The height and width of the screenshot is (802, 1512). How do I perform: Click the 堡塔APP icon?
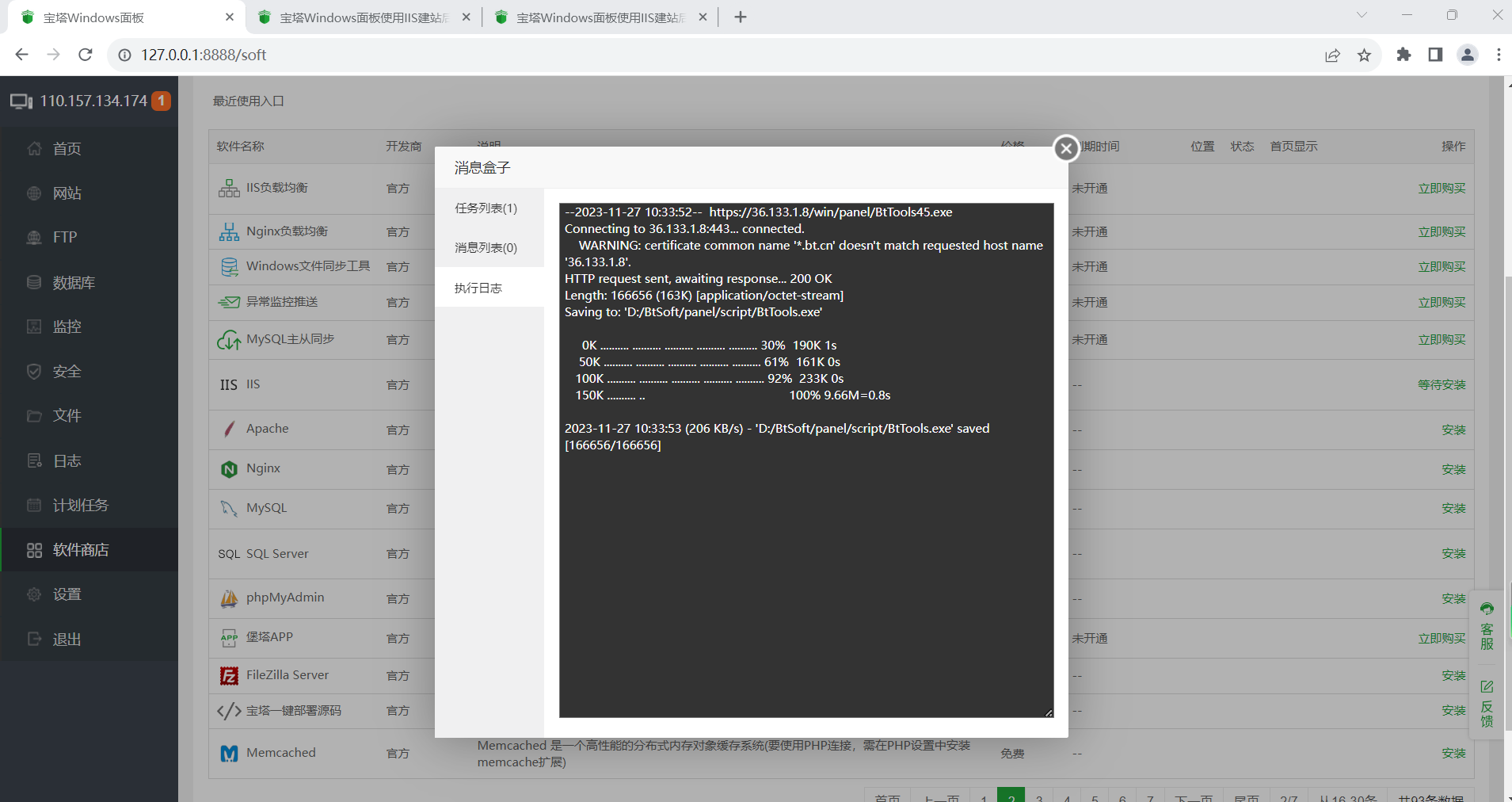(x=229, y=637)
